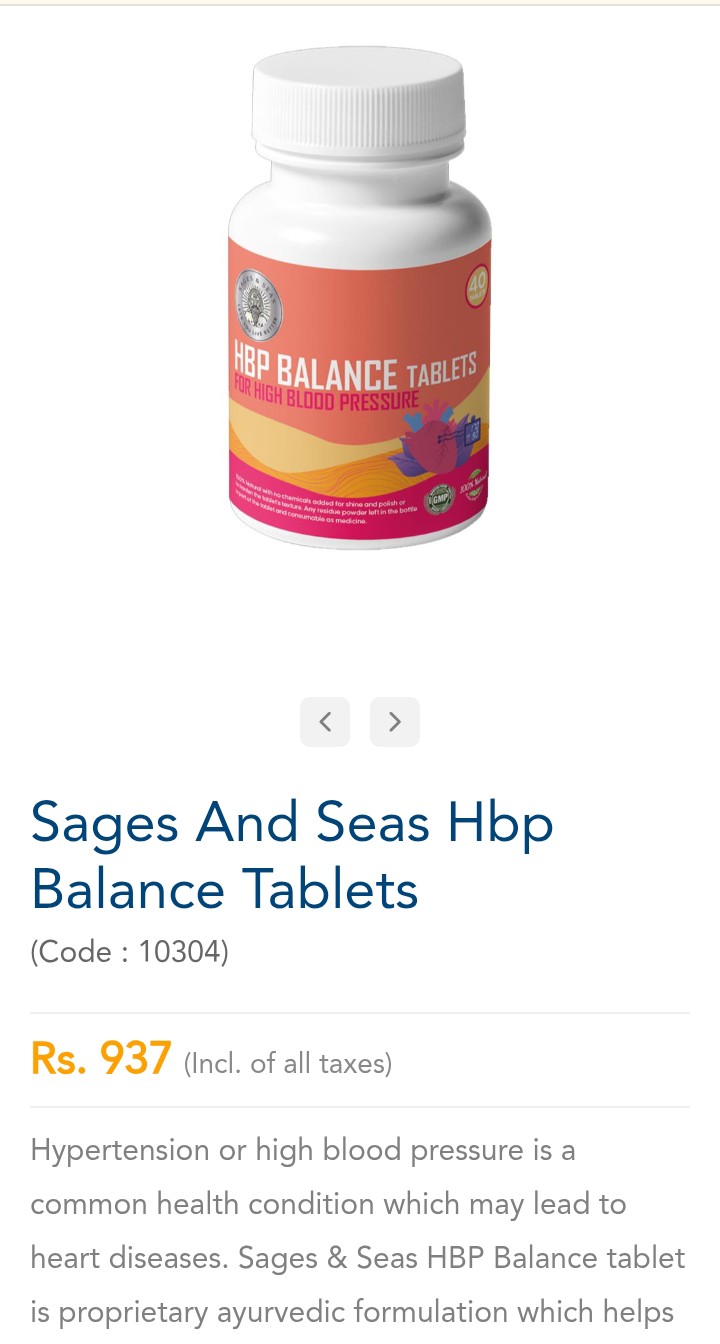Tap the Incl. of all taxes note
The width and height of the screenshot is (720, 1344).
[x=288, y=1063]
